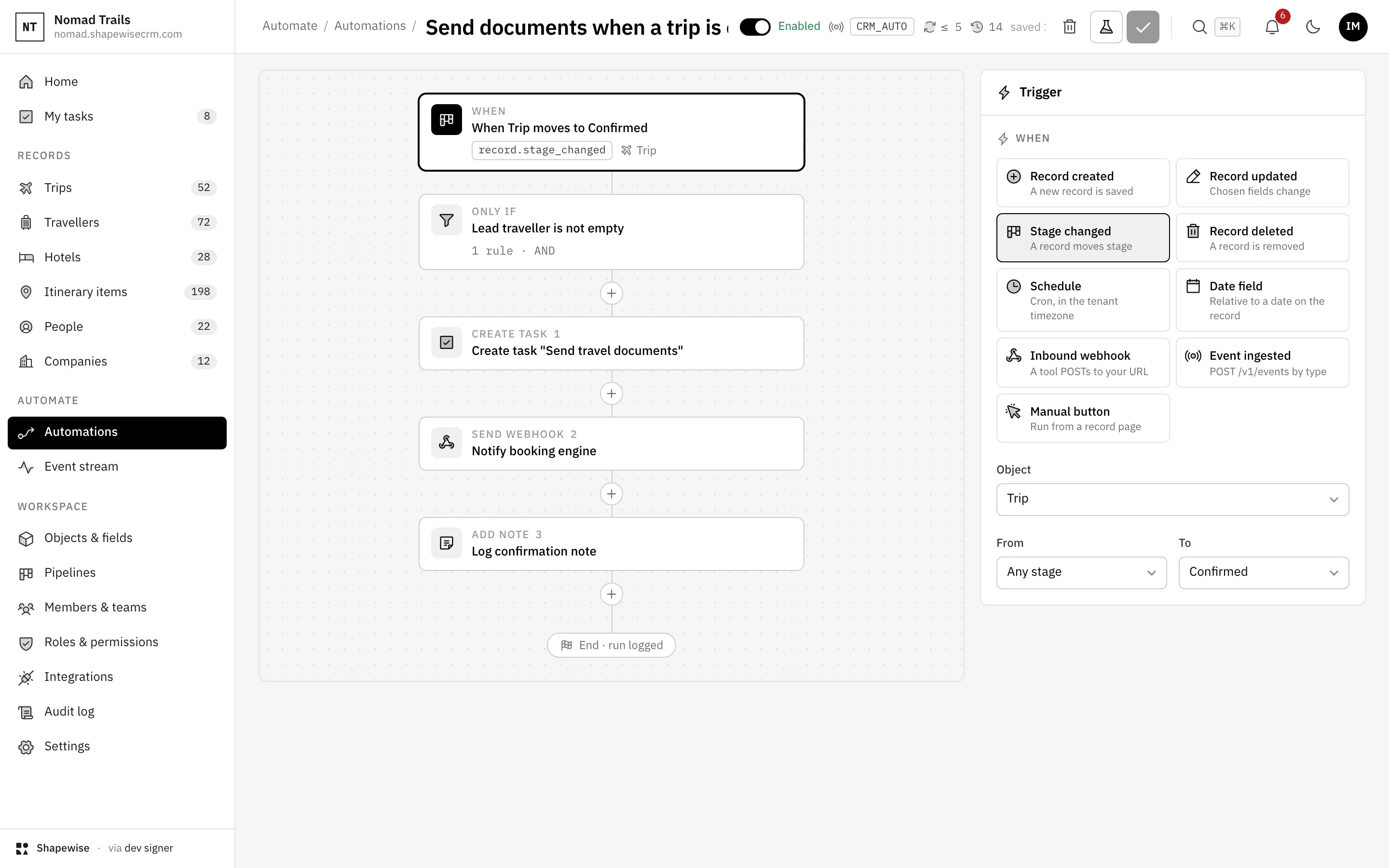Click the NT workspace logo

pyautogui.click(x=29, y=27)
